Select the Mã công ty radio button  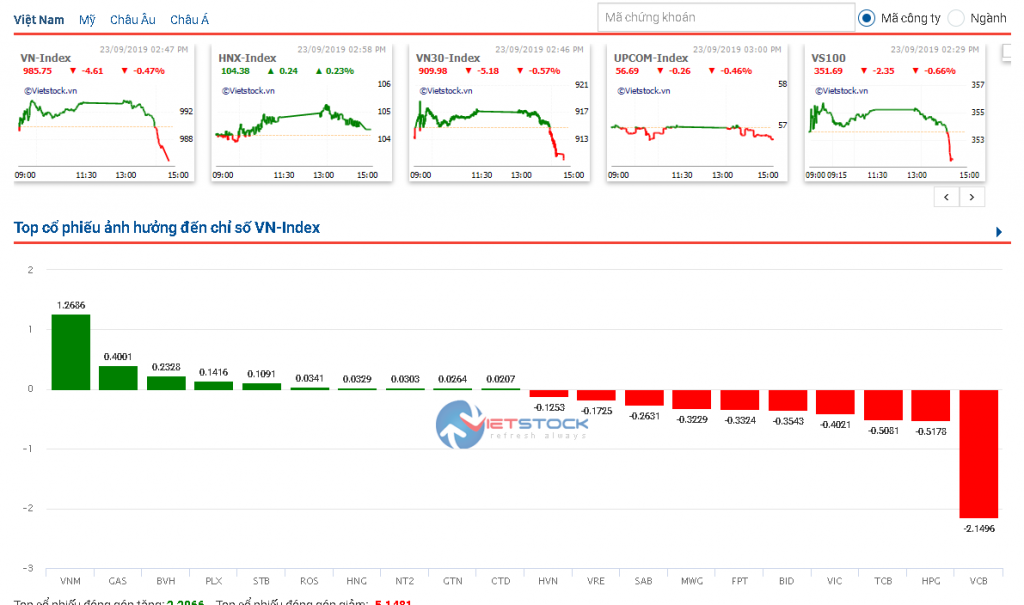click(x=866, y=18)
